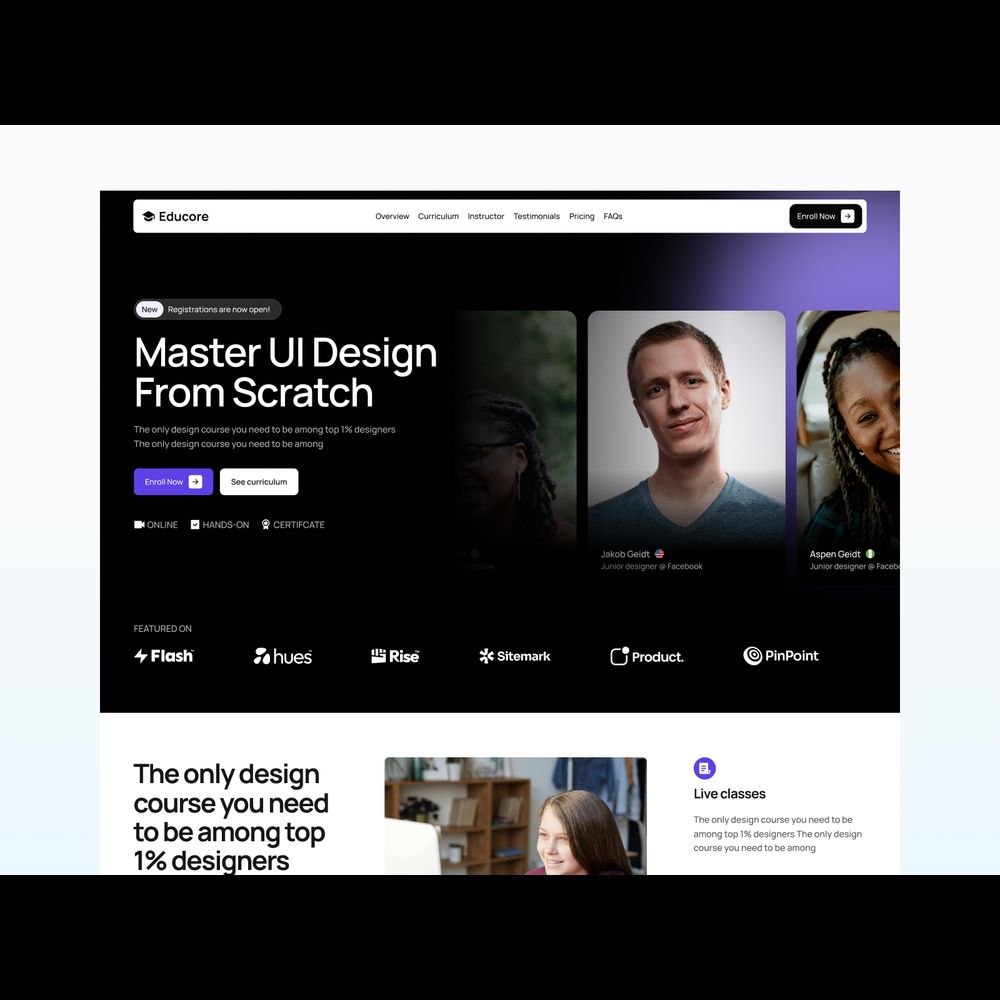Image resolution: width=1000 pixels, height=1000 pixels.
Task: Click the See curriculum button
Action: pyautogui.click(x=259, y=482)
